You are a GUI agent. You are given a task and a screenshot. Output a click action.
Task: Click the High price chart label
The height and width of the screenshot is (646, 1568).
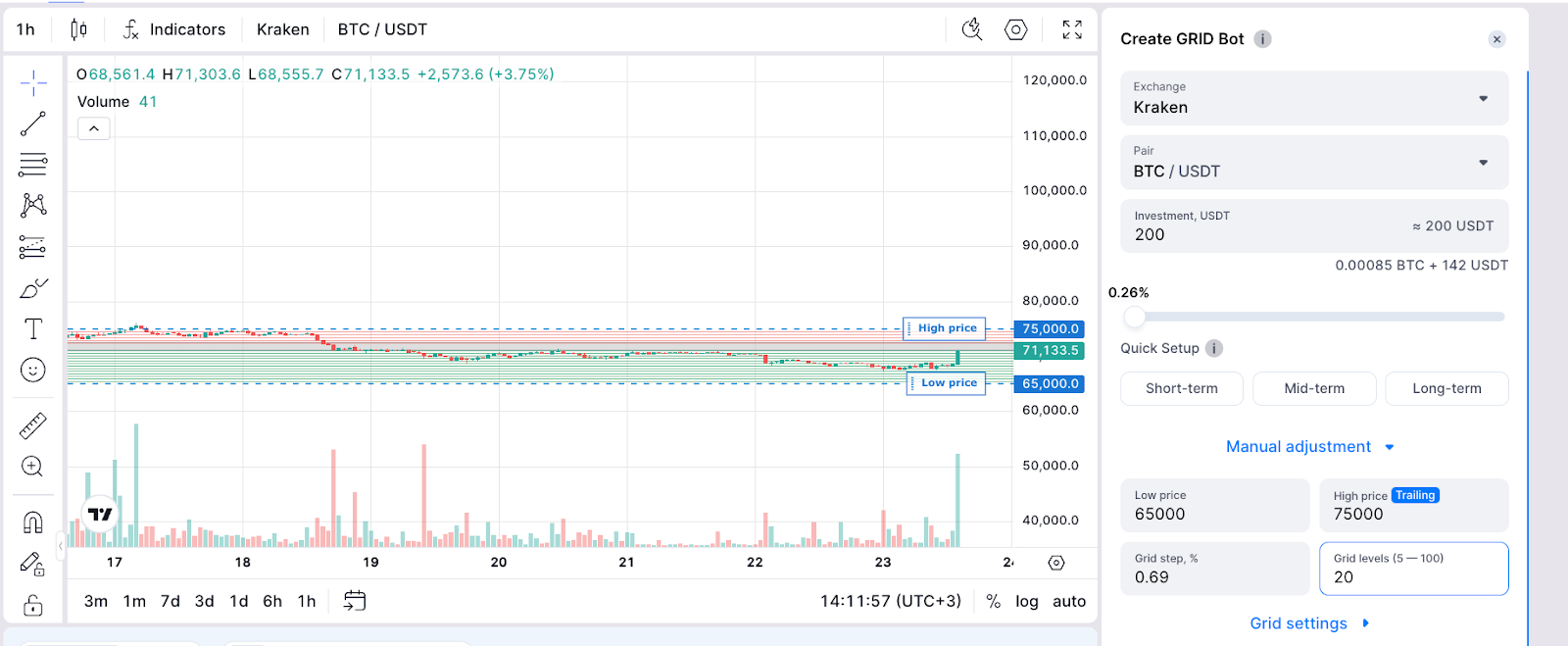[x=945, y=328]
